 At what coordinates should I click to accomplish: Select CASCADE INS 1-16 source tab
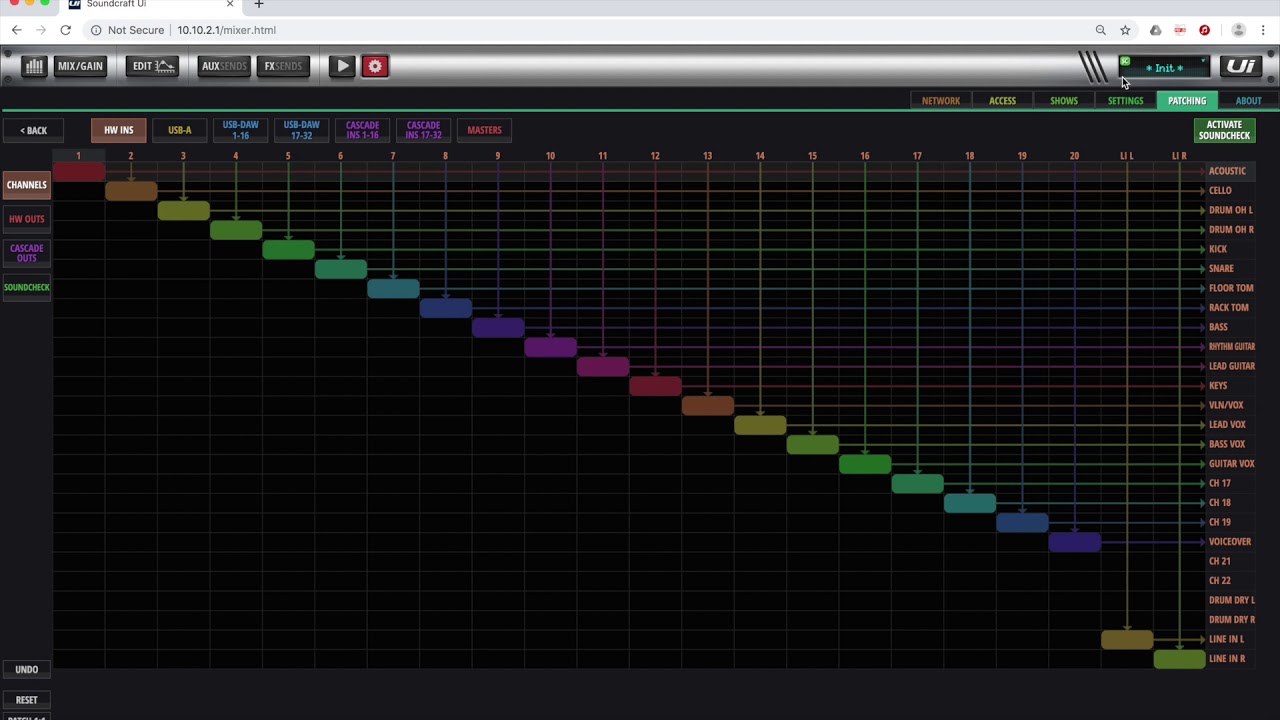pyautogui.click(x=362, y=130)
